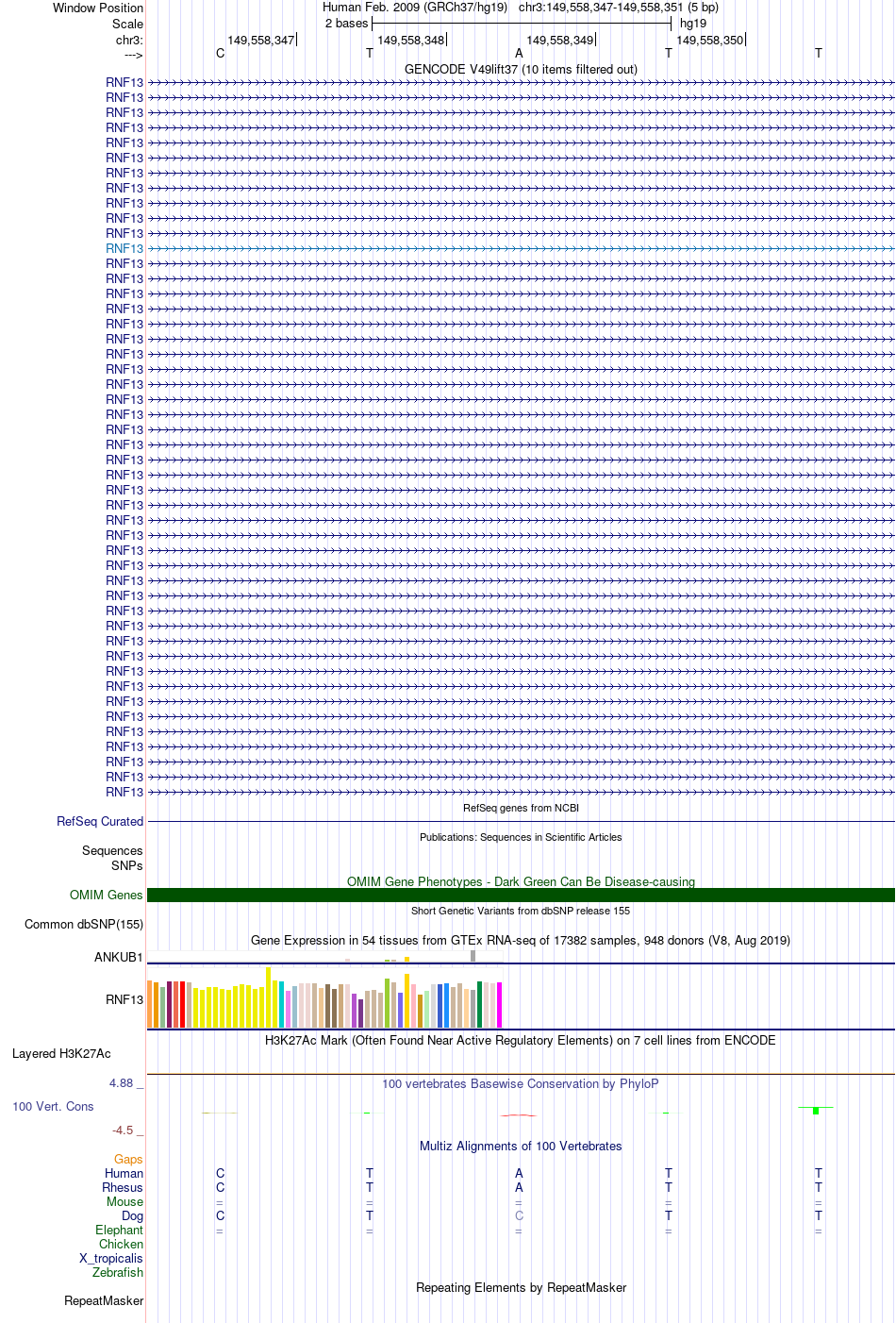This screenshot has width=896, height=1323.
Task: Click position label 149,558,350
Action: pyautogui.click(x=710, y=41)
